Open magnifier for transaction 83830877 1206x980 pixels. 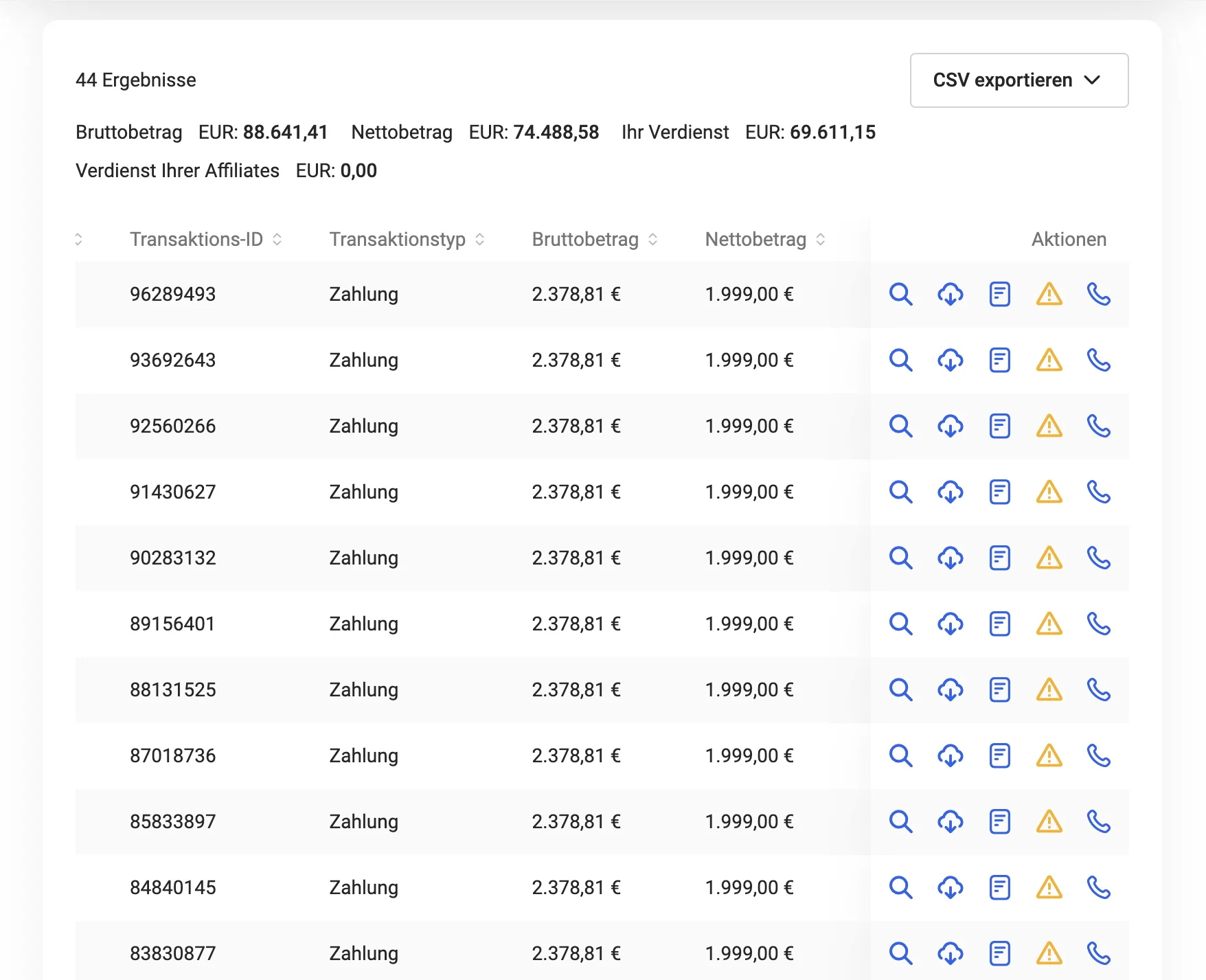[x=900, y=953]
